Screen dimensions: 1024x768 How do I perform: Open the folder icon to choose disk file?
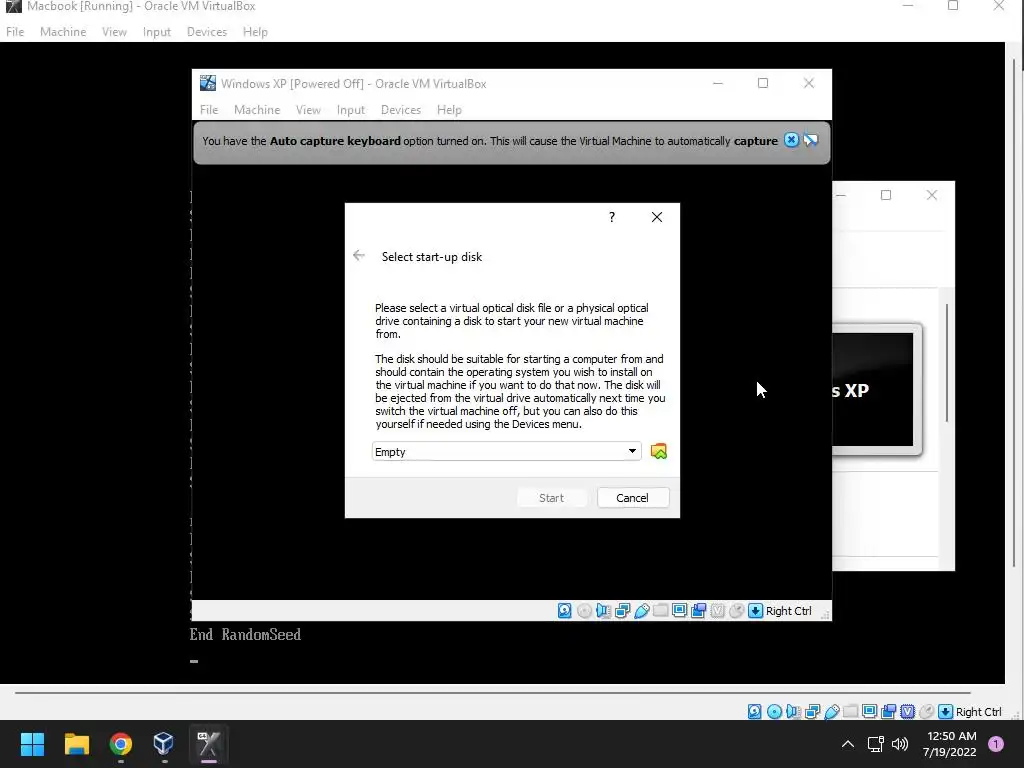pyautogui.click(x=658, y=451)
